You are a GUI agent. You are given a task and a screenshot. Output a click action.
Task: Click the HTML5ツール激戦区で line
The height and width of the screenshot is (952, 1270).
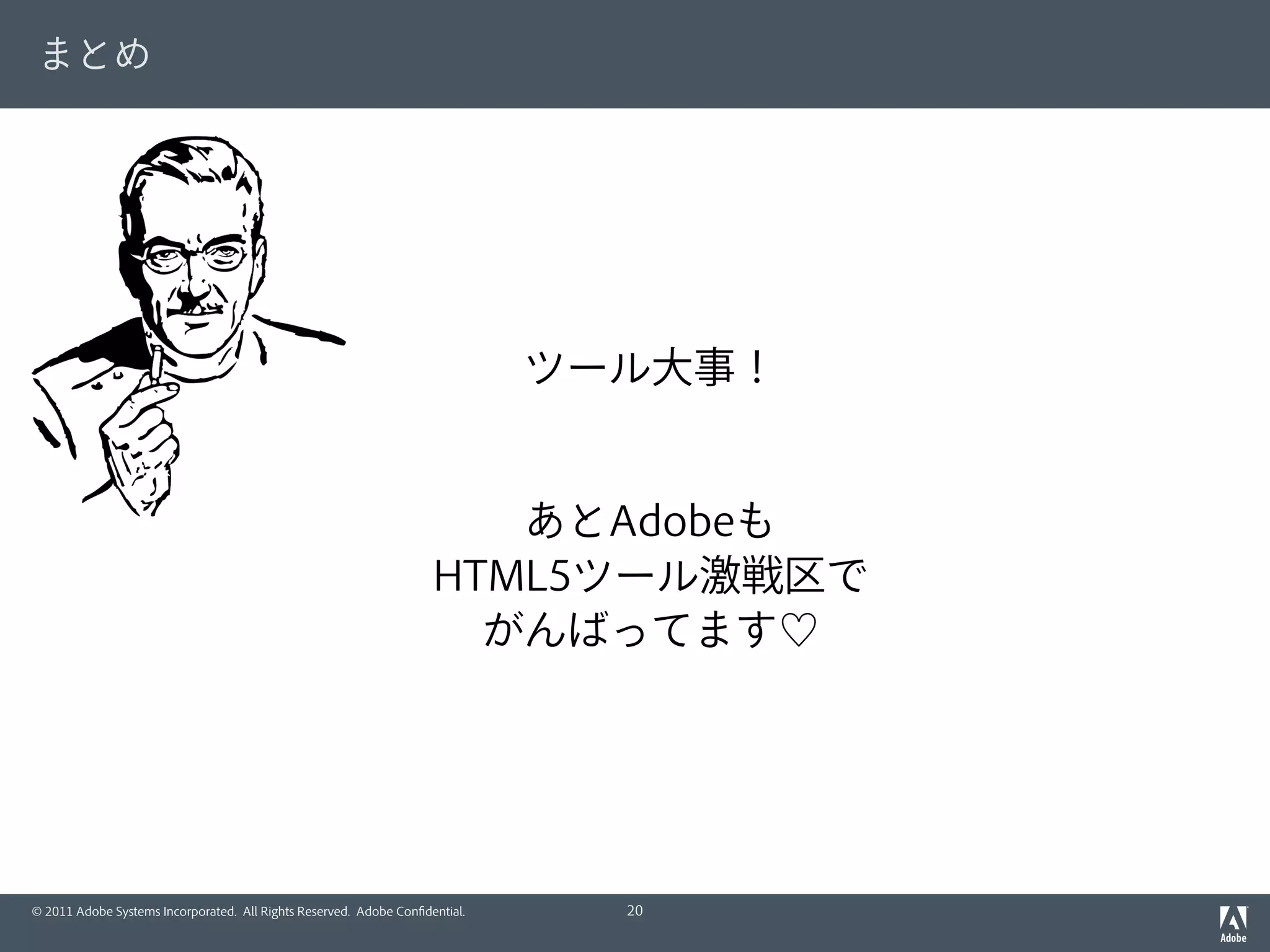pyautogui.click(x=648, y=576)
